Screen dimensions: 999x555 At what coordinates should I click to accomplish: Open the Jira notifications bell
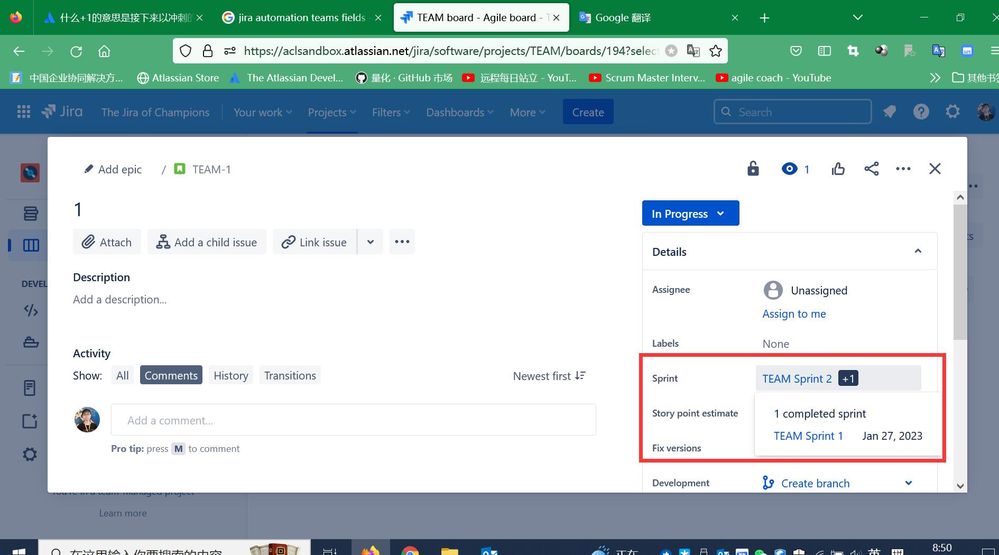coord(889,112)
